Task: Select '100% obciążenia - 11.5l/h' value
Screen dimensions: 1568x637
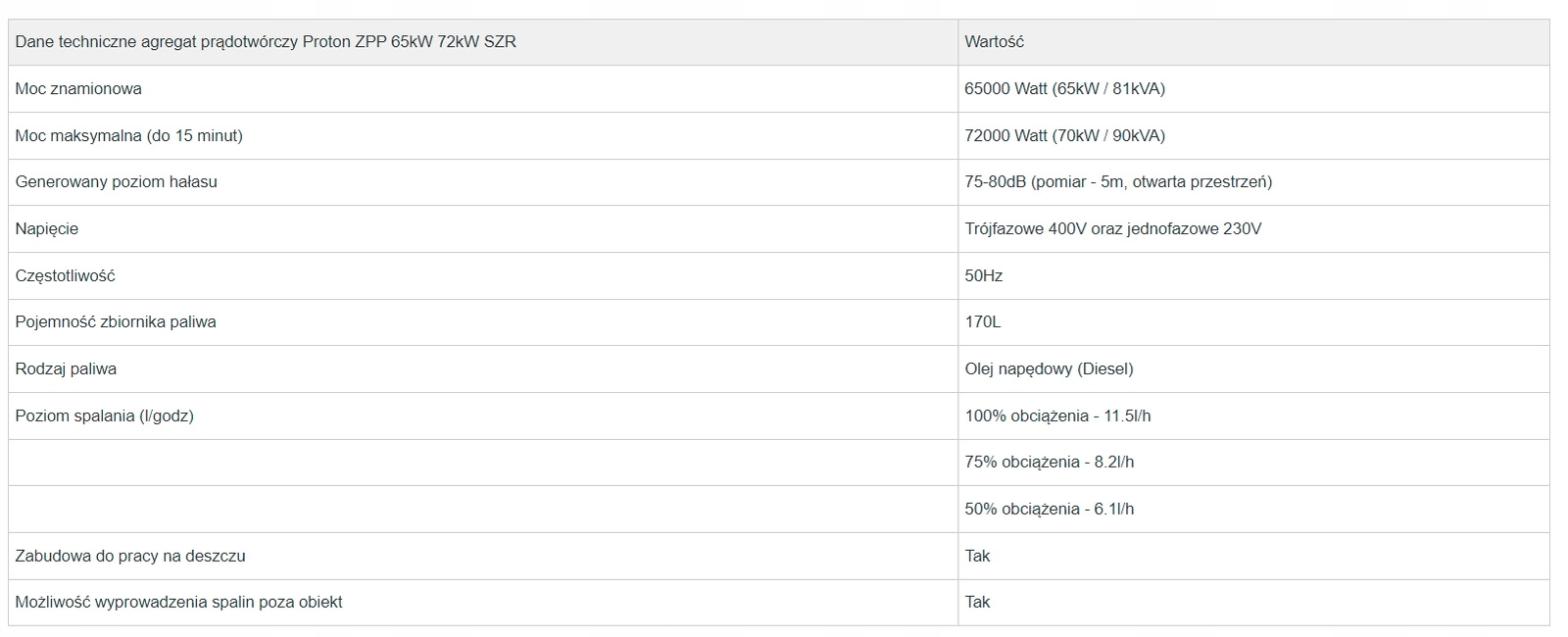Action: click(x=1057, y=416)
